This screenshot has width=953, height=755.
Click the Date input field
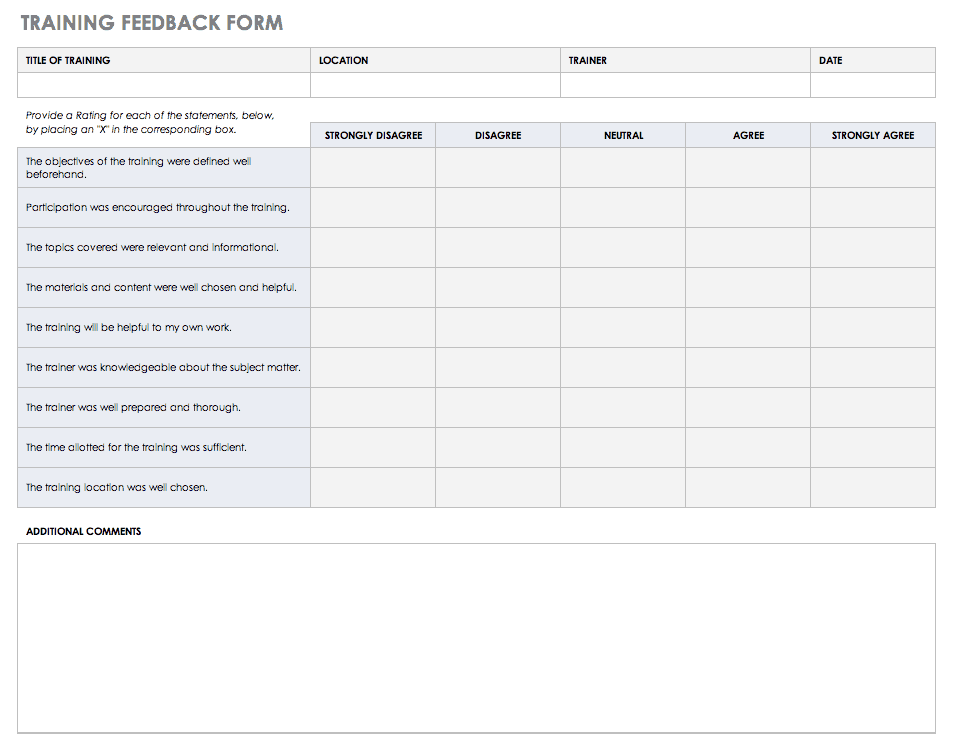[x=872, y=85]
